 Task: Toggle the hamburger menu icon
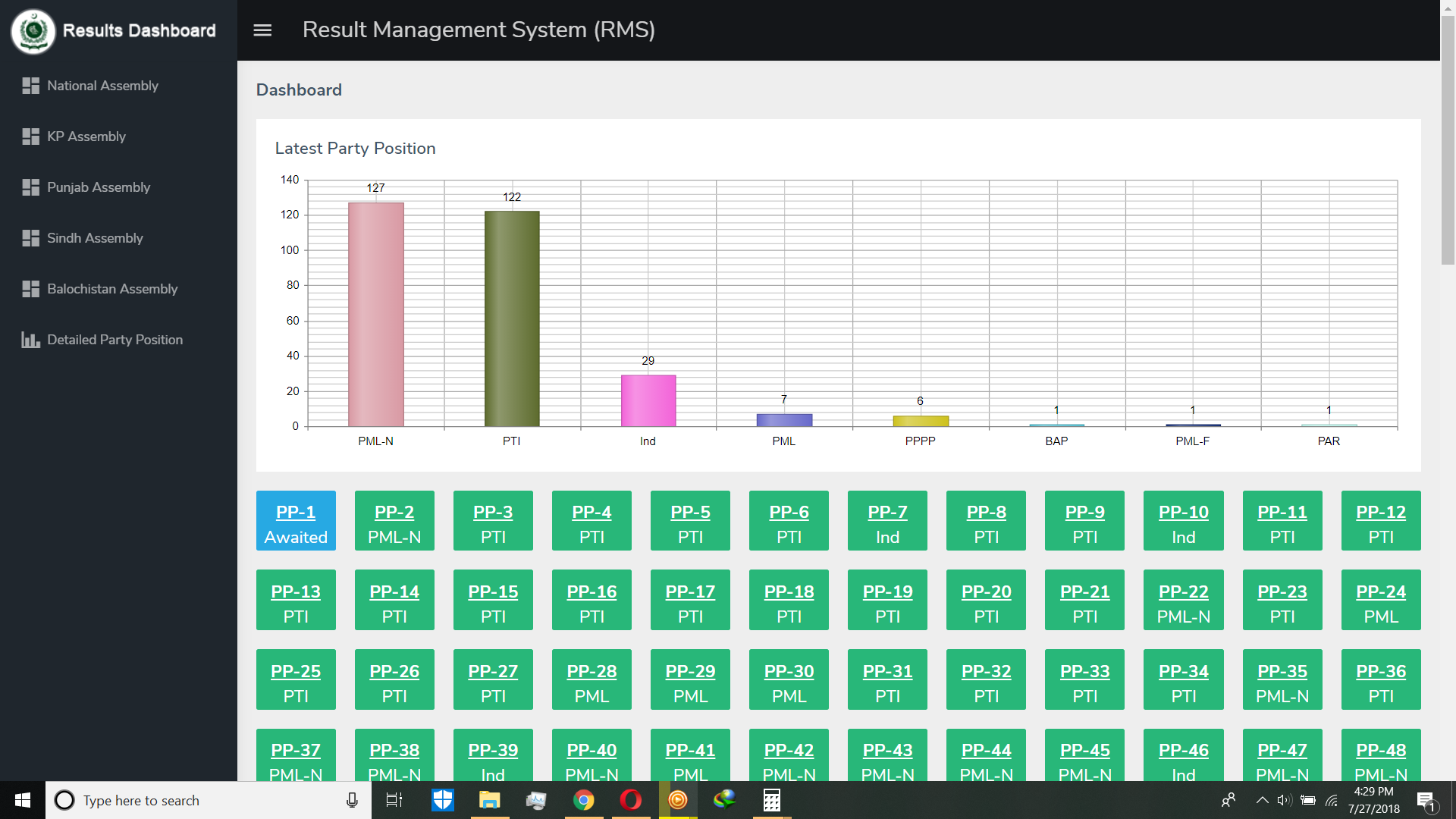[x=262, y=30]
